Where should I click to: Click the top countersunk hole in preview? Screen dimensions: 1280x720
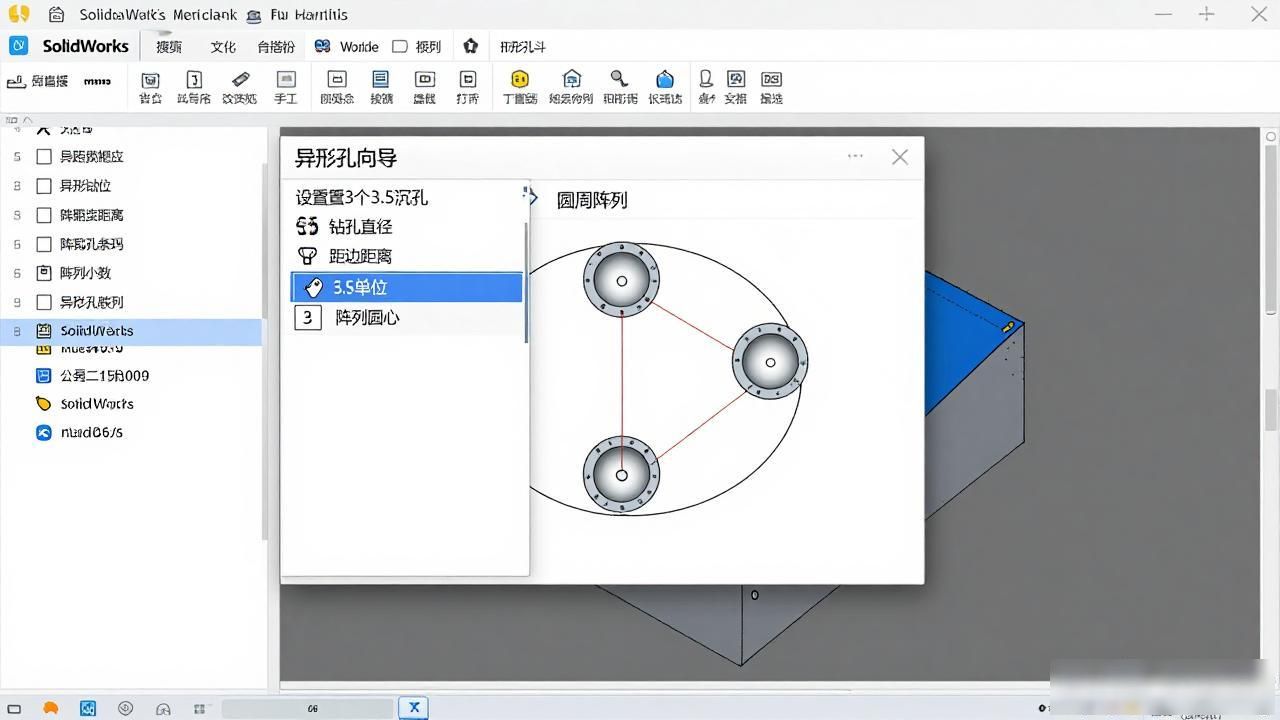(622, 280)
